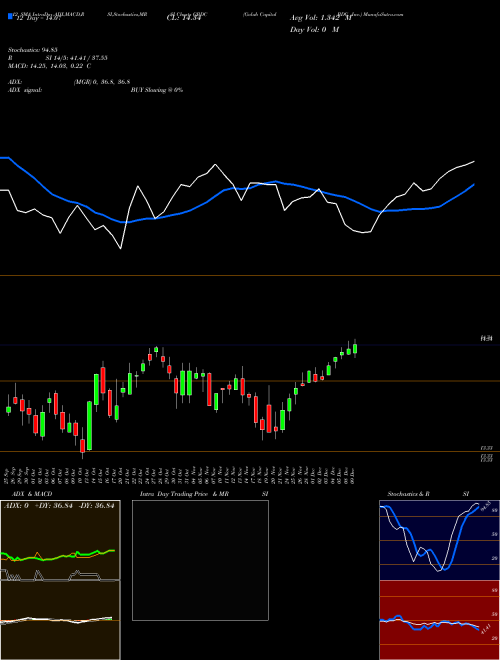Click the 'CL: 14.34' closing price label

pos(184,18)
